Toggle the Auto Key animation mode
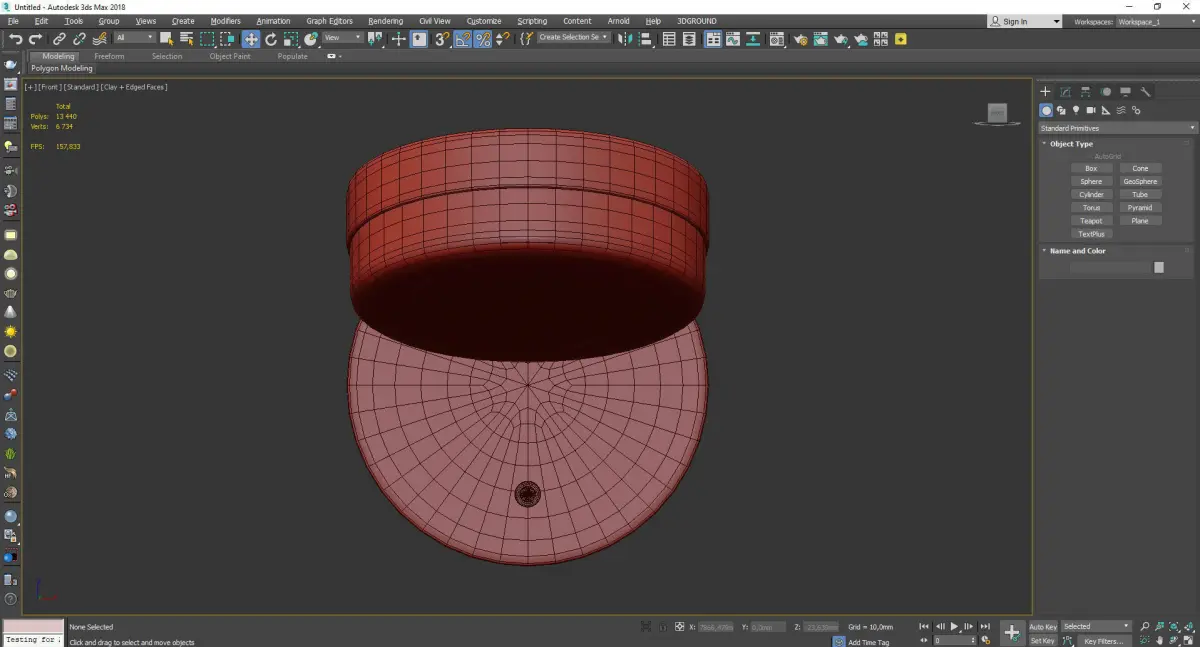This screenshot has width=1200, height=647. coord(1043,627)
